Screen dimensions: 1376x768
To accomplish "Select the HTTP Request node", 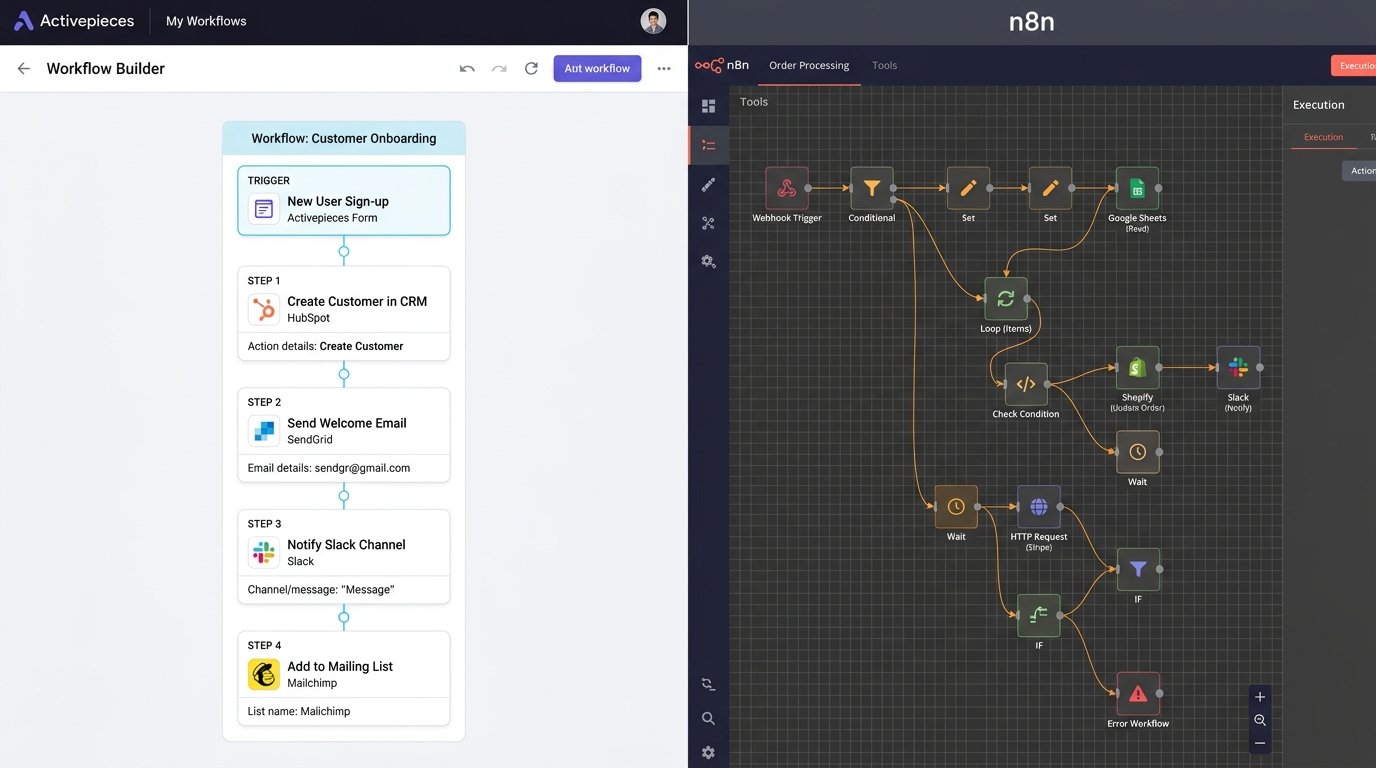I will click(x=1038, y=507).
